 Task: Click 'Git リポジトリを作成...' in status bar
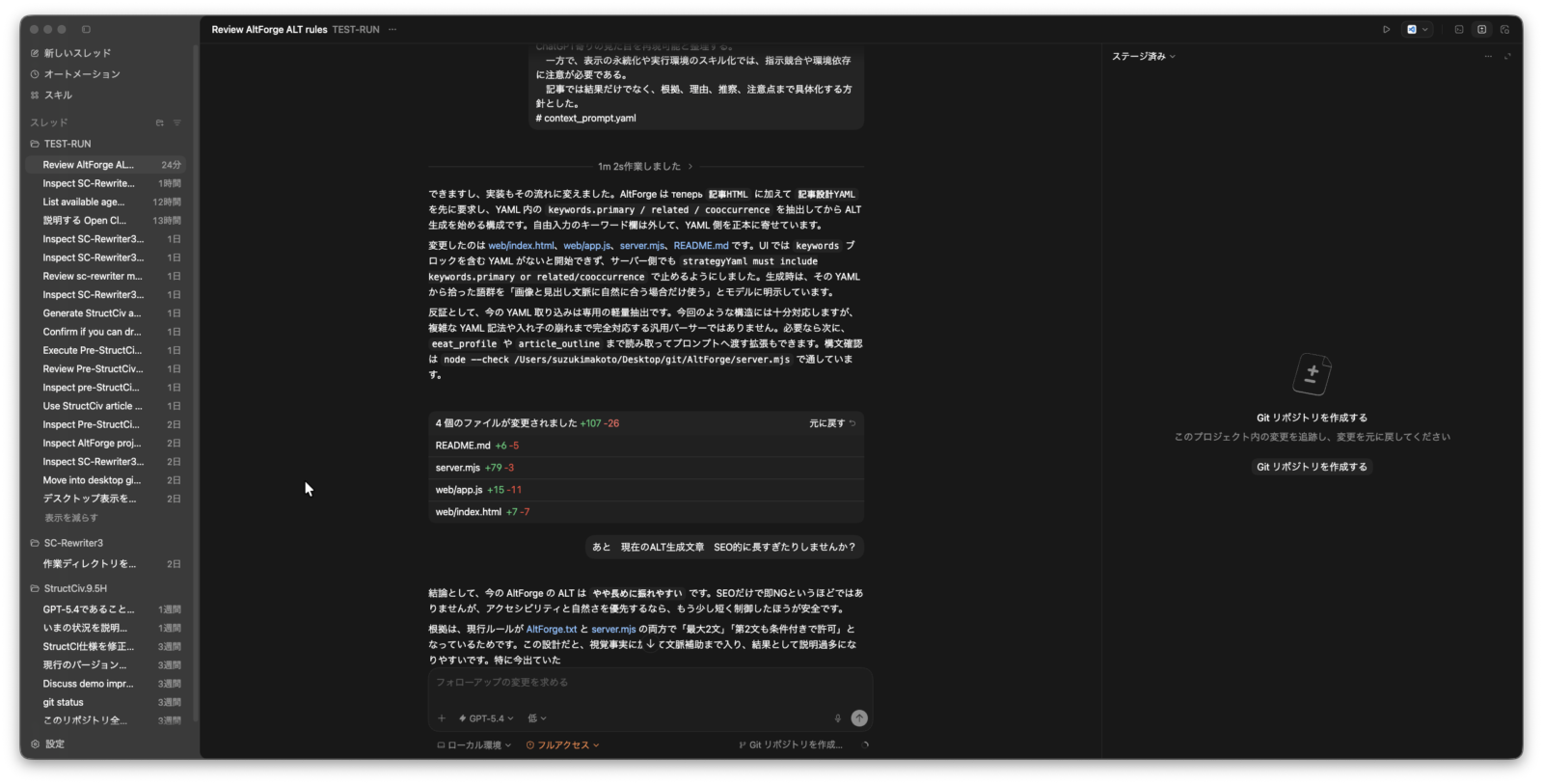coord(791,745)
